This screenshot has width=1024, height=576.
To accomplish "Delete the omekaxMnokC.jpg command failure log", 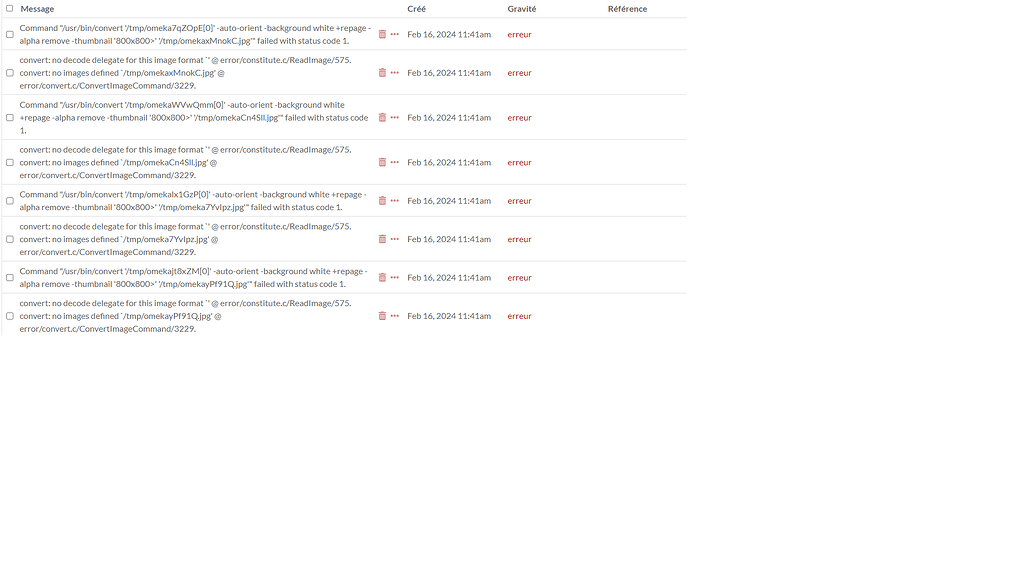I will point(382,34).
